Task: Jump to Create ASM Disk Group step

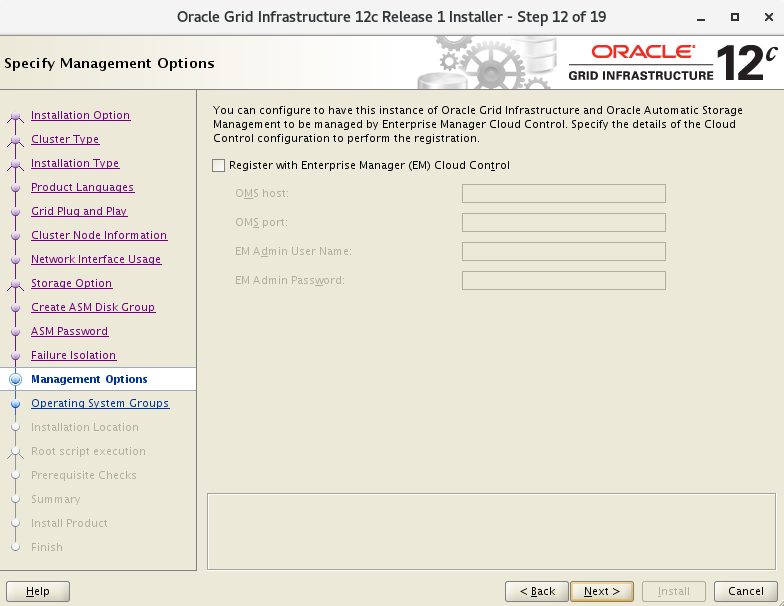Action: point(93,307)
